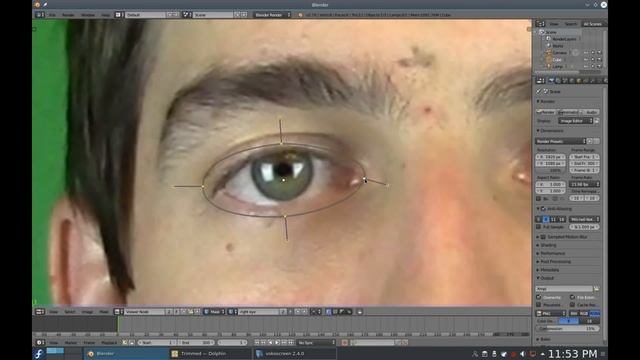Switch to World properties tab icon
This screenshot has width=640, height=360.
pyautogui.click(x=572, y=80)
